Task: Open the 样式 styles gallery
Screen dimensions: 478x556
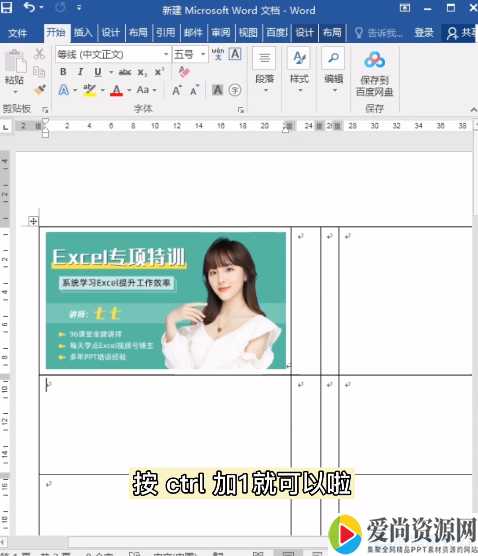Action: [299, 71]
